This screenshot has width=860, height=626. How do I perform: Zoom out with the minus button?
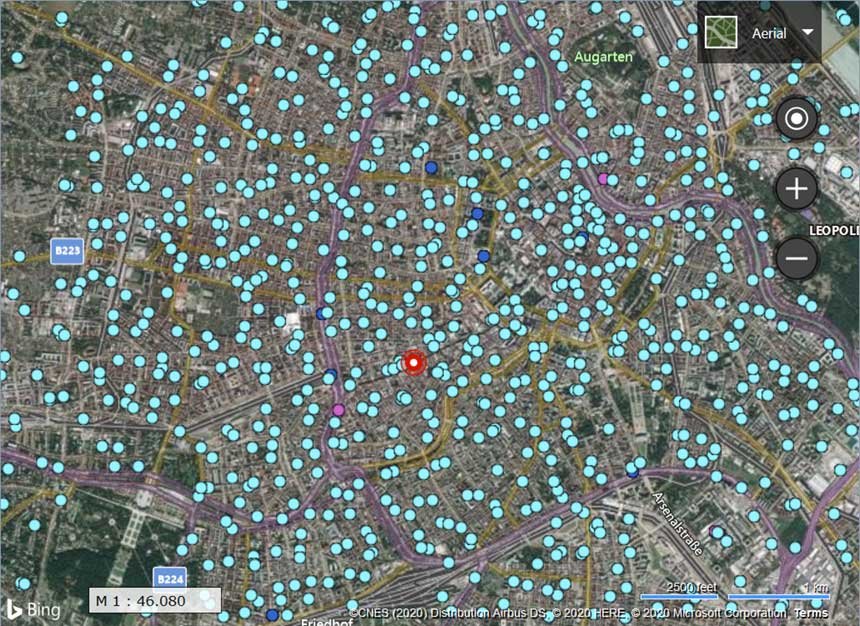[797, 259]
